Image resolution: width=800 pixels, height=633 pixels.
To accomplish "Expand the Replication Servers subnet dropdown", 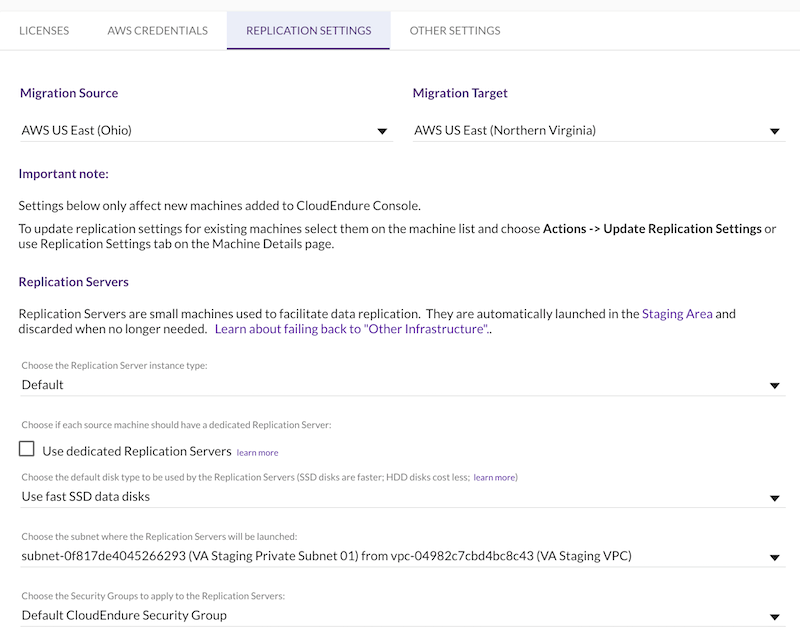I will 400,556.
